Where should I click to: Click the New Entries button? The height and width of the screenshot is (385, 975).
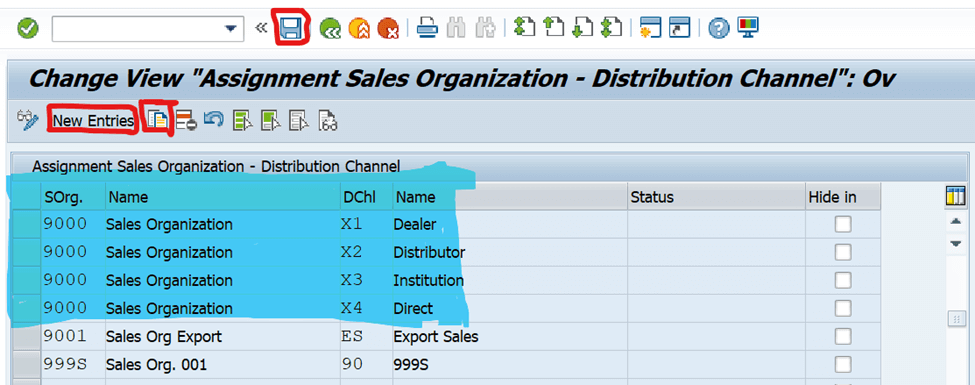click(x=93, y=121)
